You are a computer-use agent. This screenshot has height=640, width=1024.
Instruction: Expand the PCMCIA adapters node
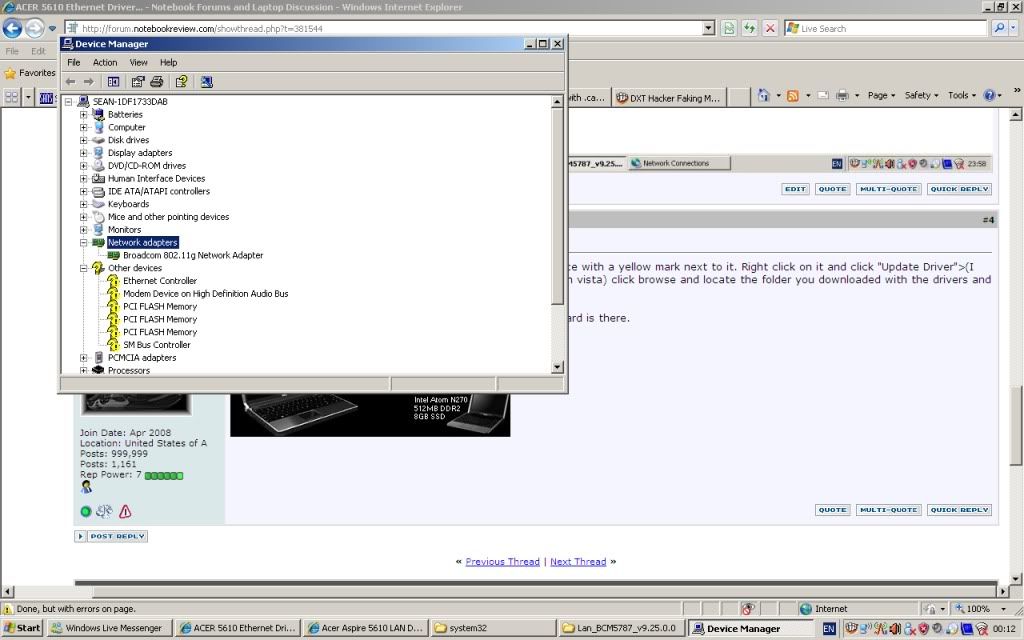(x=84, y=357)
